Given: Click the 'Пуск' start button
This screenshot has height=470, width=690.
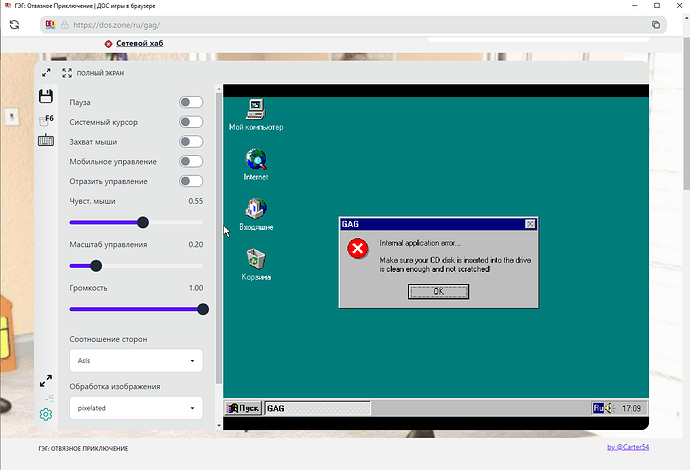Looking at the screenshot, I should [244, 408].
